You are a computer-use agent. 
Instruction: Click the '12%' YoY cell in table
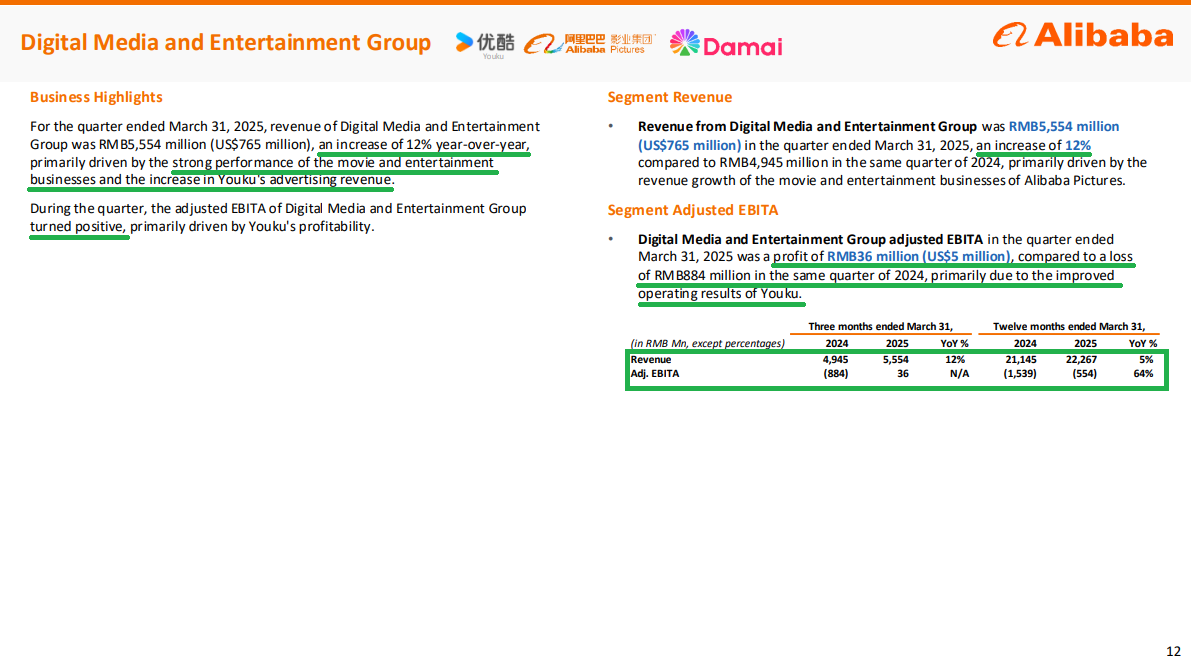955,360
